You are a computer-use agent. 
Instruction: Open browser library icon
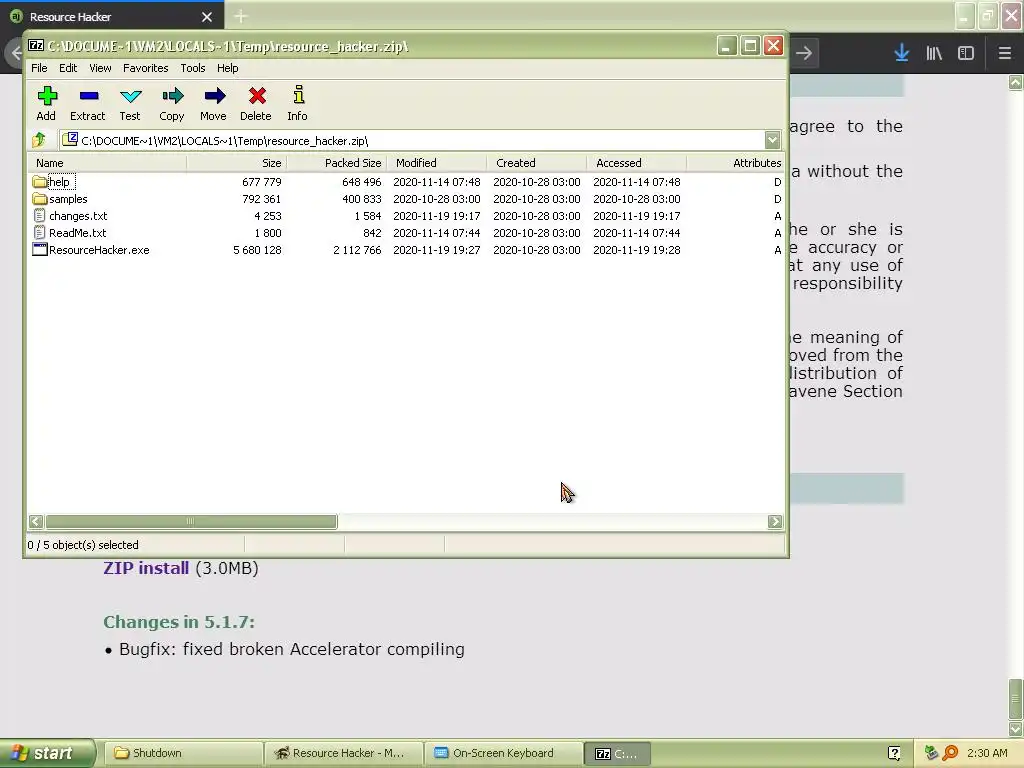(x=934, y=53)
